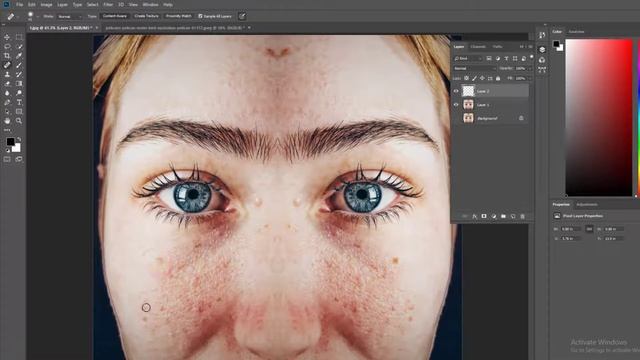Toggle pressure for size in options bar
Screen dimensions: 640x360
tap(242, 16)
